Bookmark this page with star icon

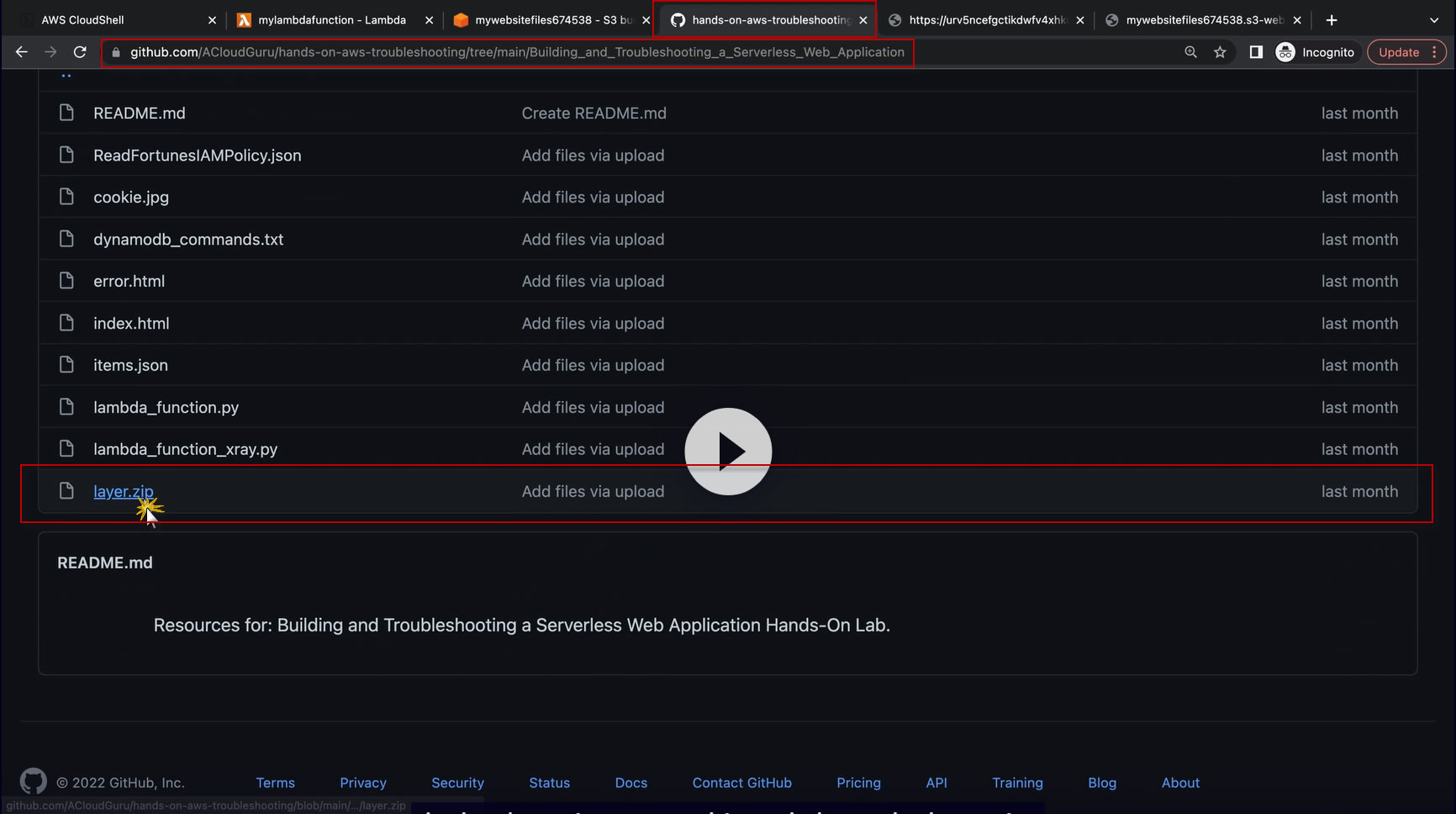(x=1220, y=52)
